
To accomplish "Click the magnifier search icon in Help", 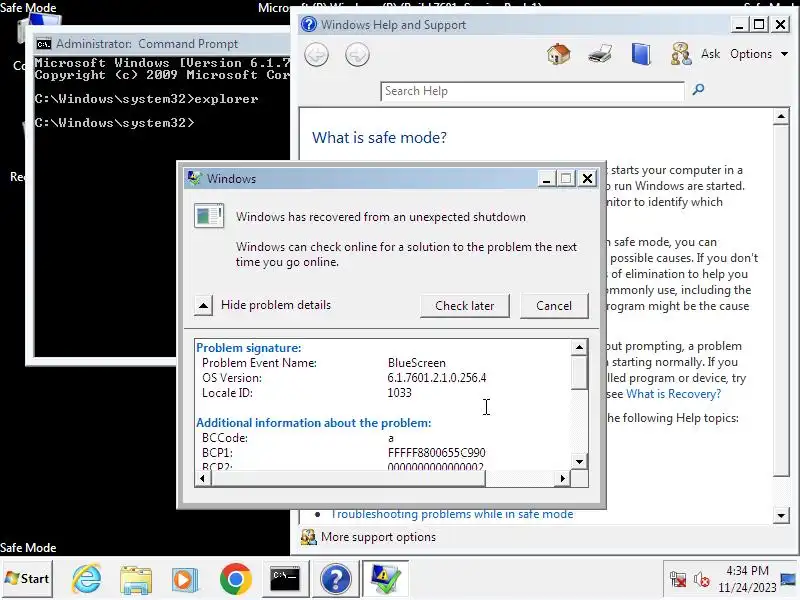I will point(698,90).
